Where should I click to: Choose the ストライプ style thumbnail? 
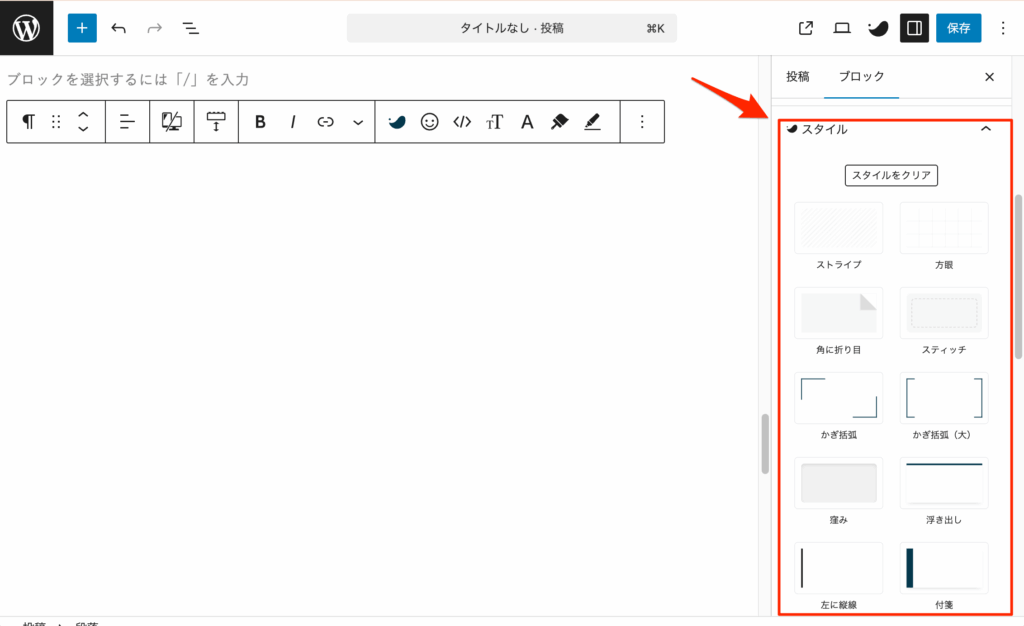(838, 228)
